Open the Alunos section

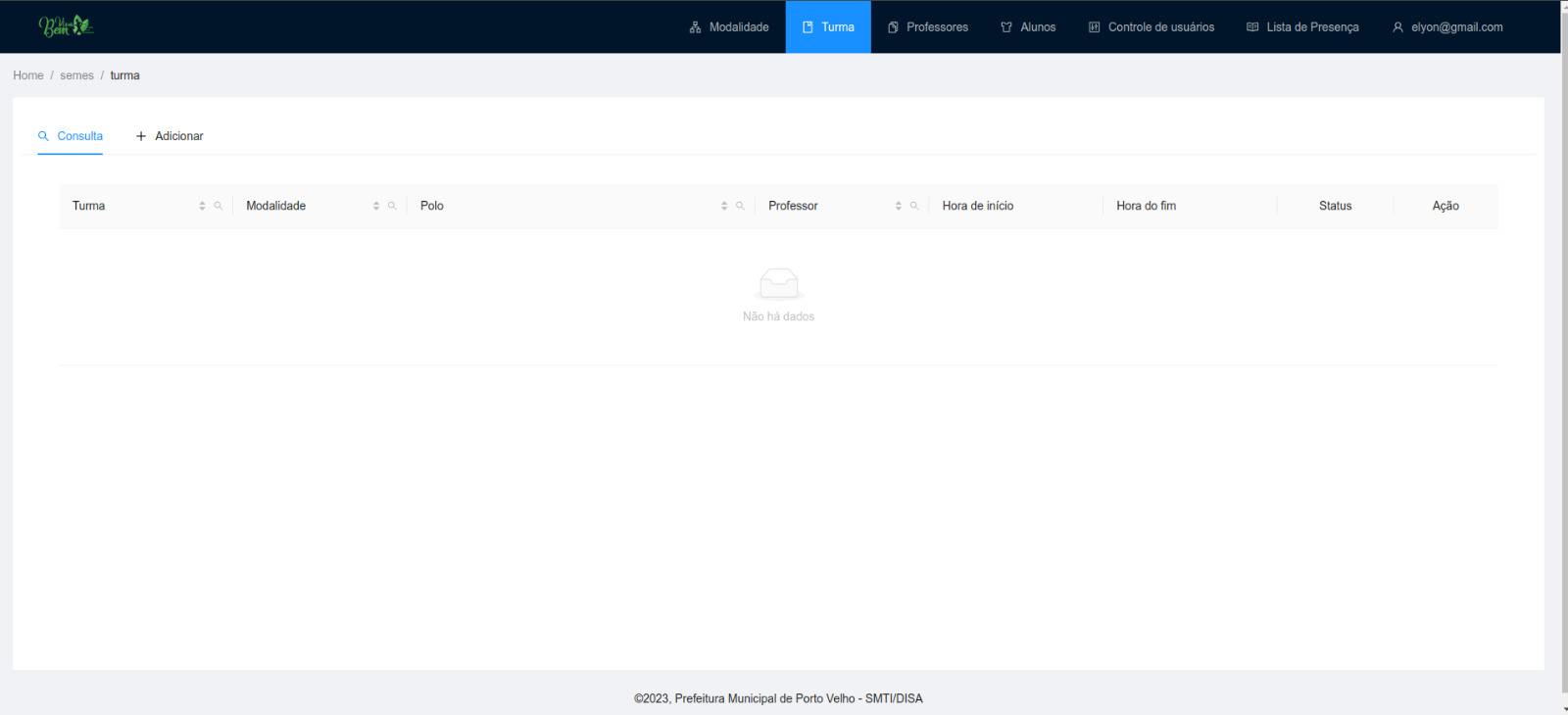[1028, 27]
